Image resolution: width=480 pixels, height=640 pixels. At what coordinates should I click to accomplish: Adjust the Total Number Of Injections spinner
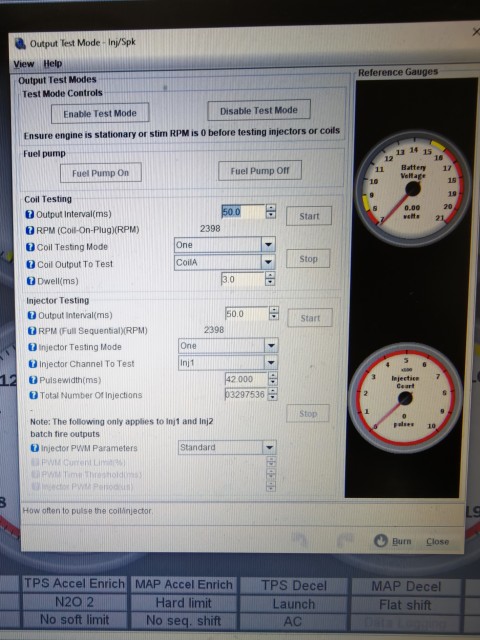tap(273, 394)
